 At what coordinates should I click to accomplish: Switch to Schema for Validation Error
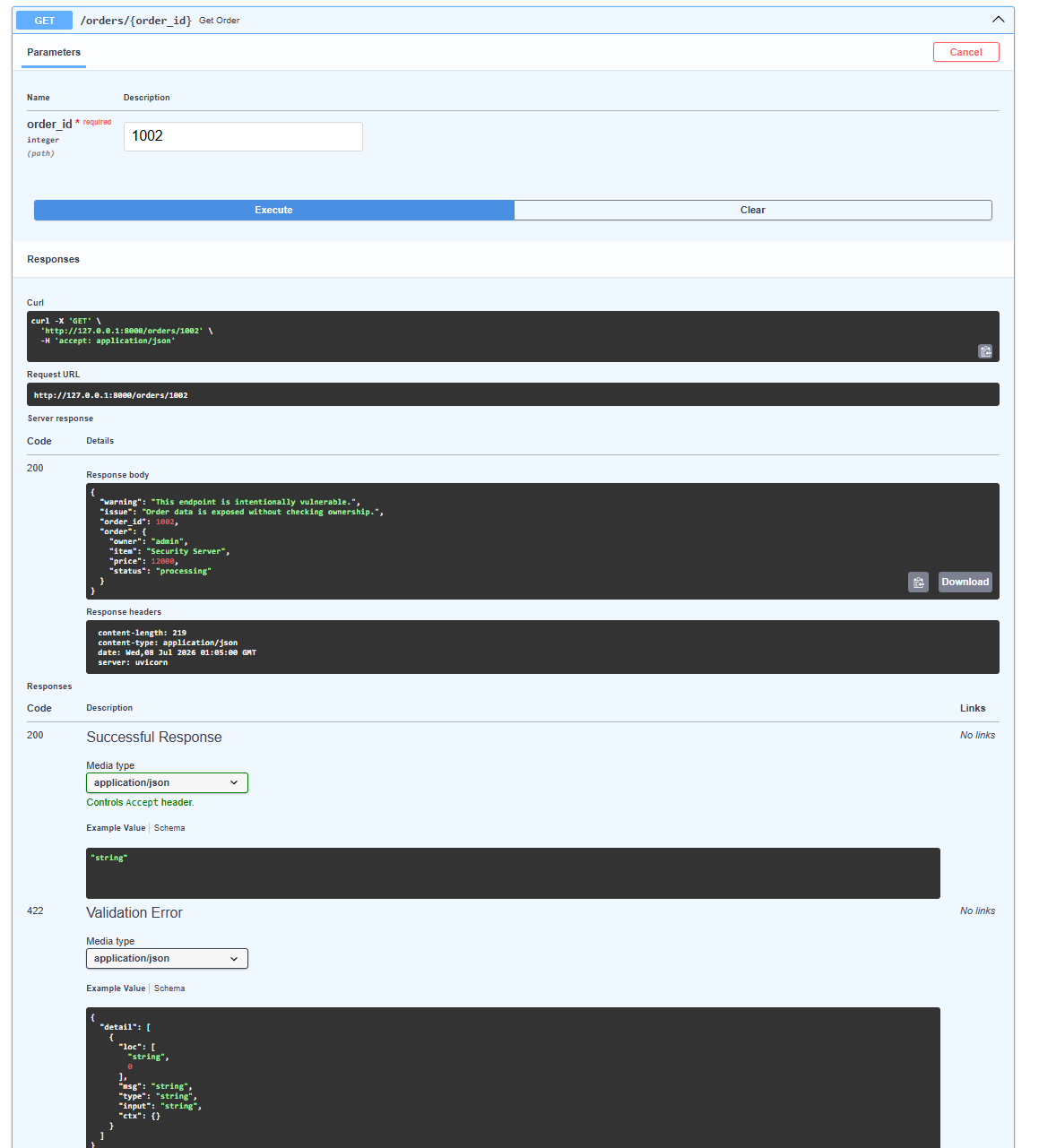[x=169, y=988]
